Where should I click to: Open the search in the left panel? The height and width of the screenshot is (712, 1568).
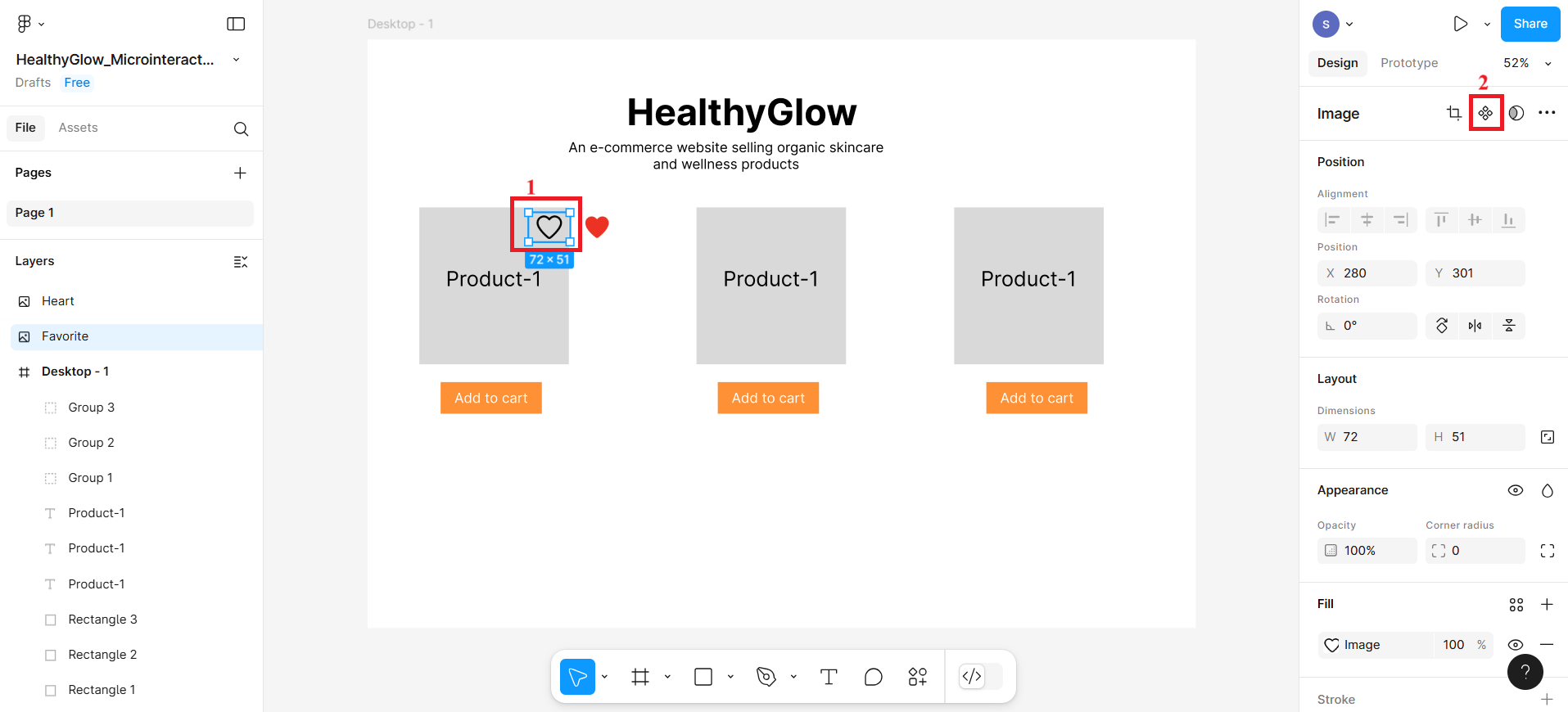pos(241,128)
